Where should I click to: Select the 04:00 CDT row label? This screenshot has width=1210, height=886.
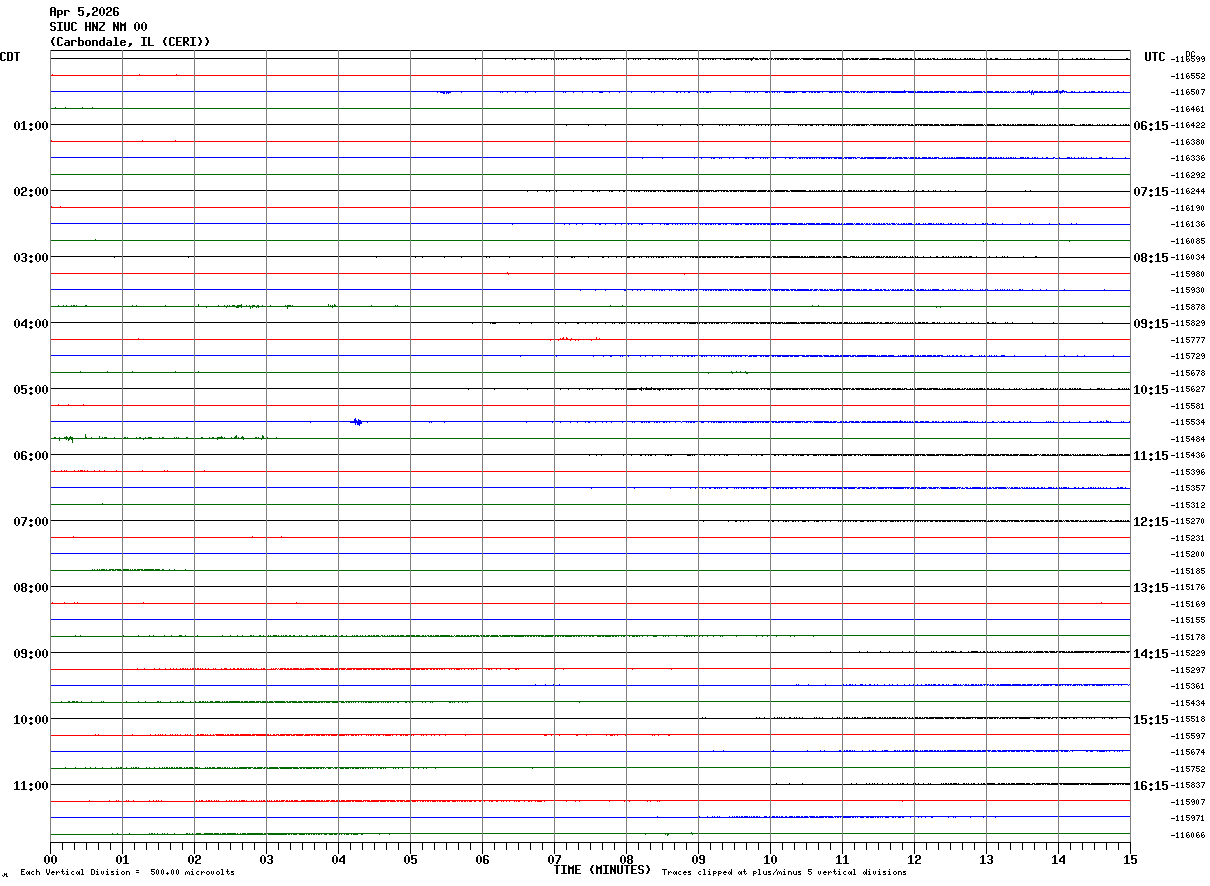31,324
